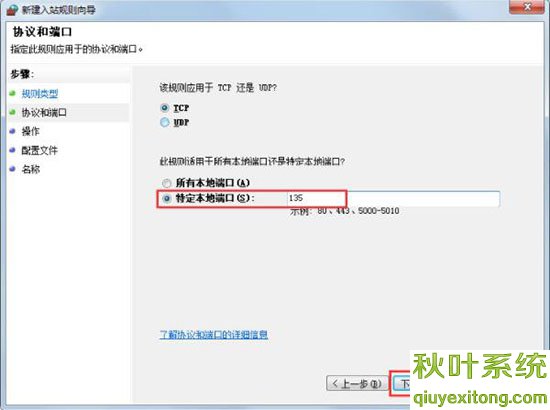Select the TCP radio button
The height and width of the screenshot is (410, 550).
coord(165,108)
